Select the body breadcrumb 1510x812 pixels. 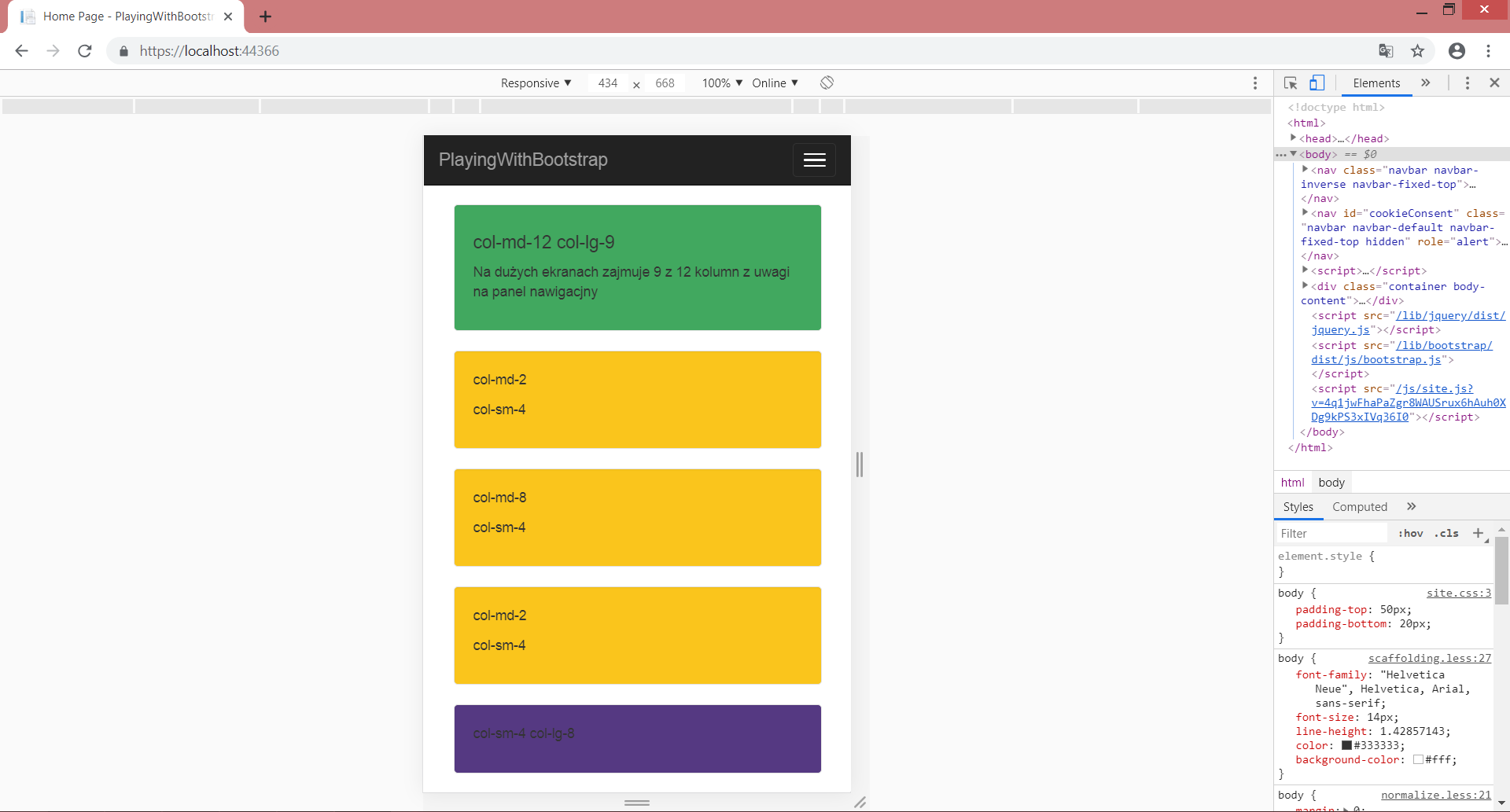point(1331,483)
